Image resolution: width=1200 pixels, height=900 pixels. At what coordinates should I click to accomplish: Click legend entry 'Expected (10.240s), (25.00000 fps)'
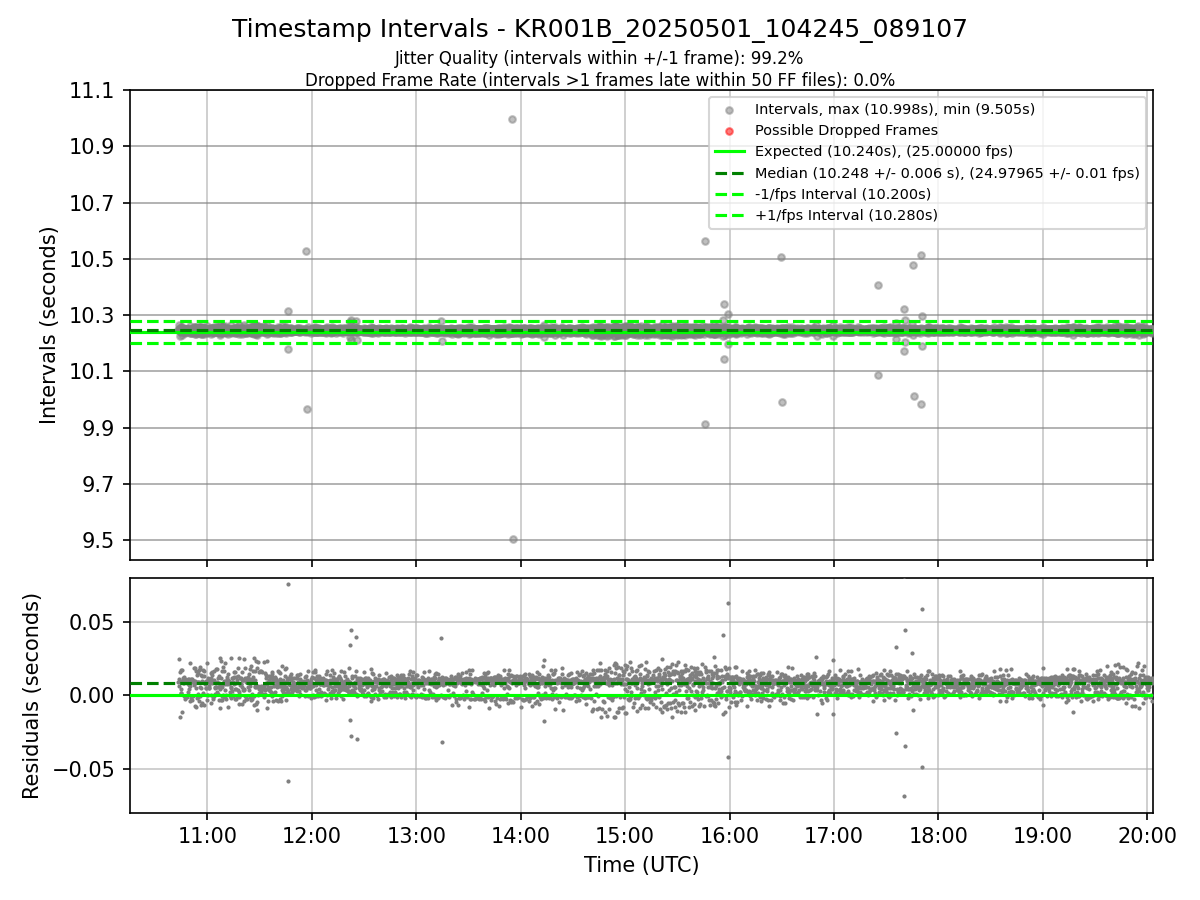884,151
